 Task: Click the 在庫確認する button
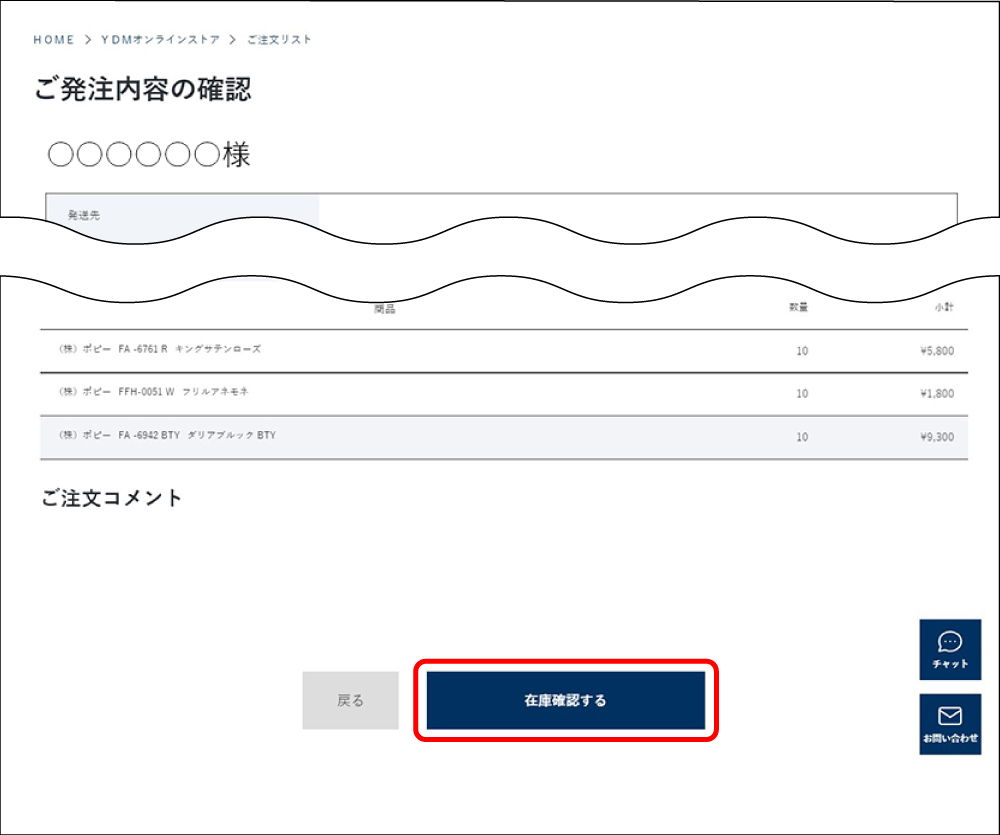(566, 700)
